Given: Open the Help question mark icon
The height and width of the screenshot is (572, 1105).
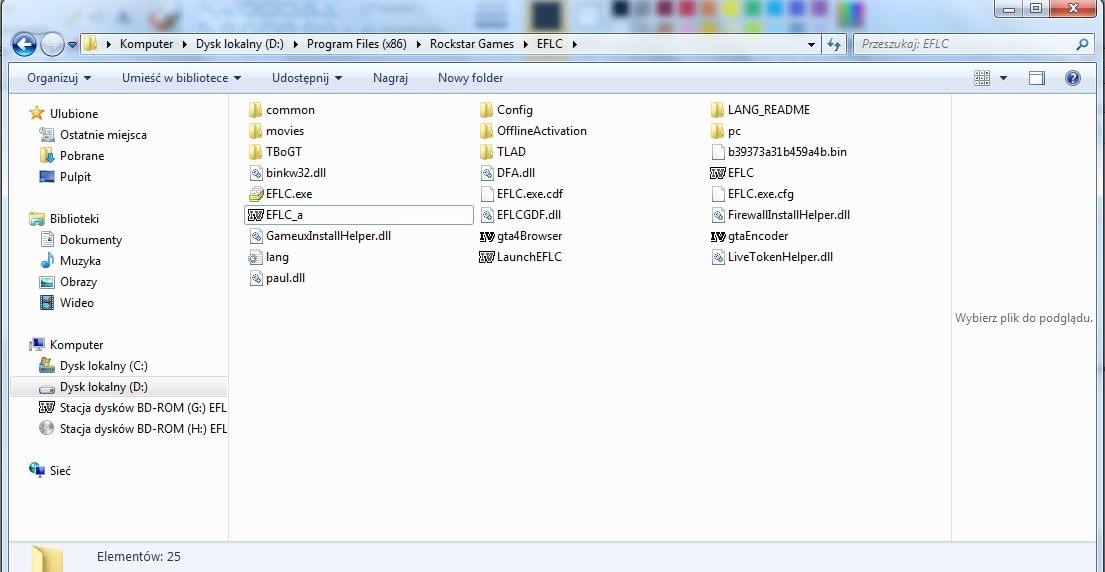Looking at the screenshot, I should click(1073, 78).
